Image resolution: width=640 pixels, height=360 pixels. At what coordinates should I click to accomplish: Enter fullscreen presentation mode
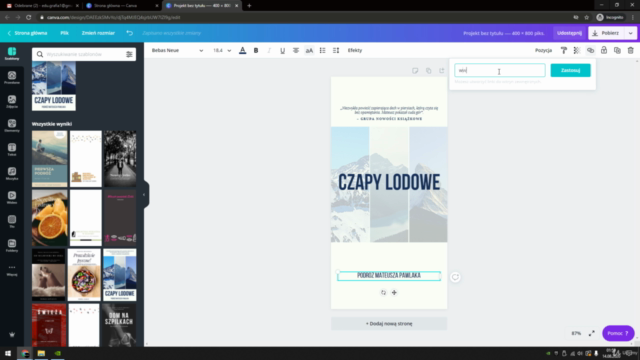[591, 333]
